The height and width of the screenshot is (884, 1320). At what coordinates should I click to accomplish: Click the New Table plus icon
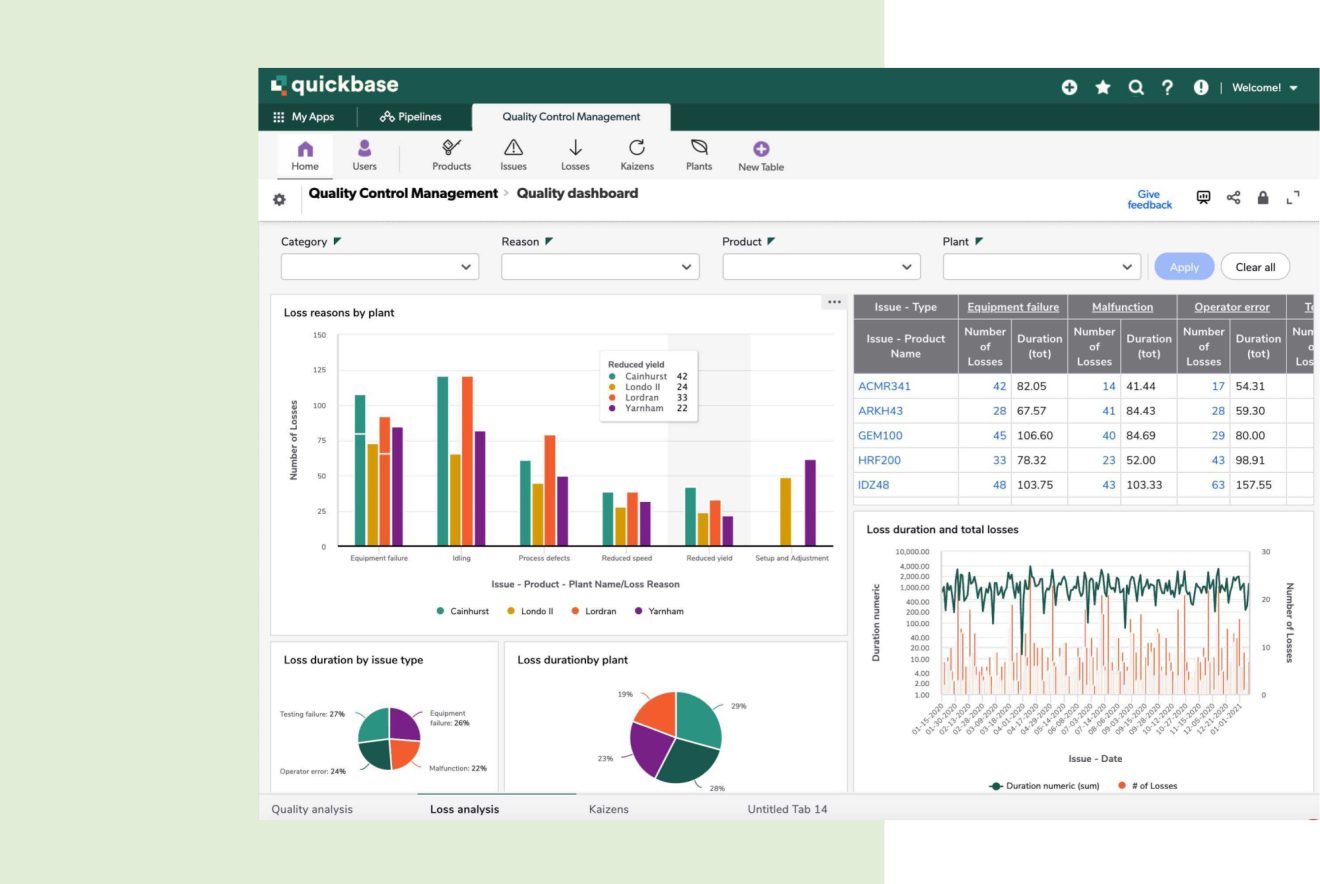coord(761,149)
